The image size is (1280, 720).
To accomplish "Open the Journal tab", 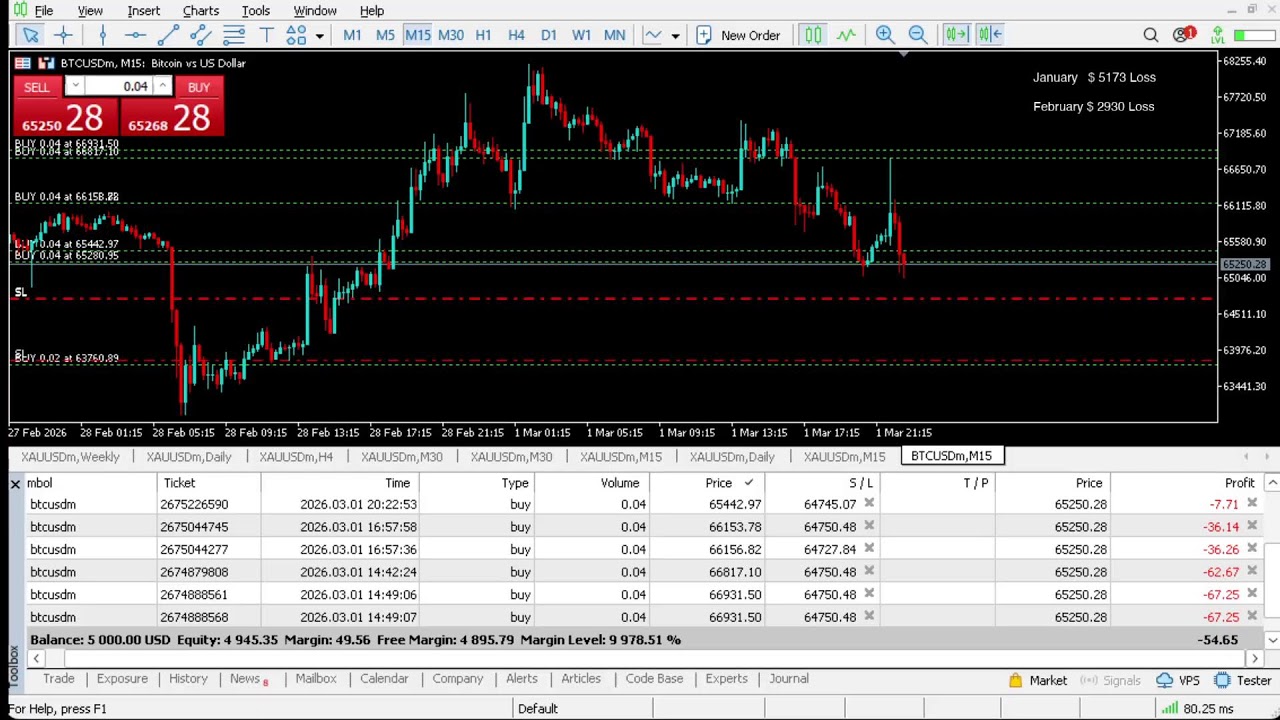I will 789,679.
